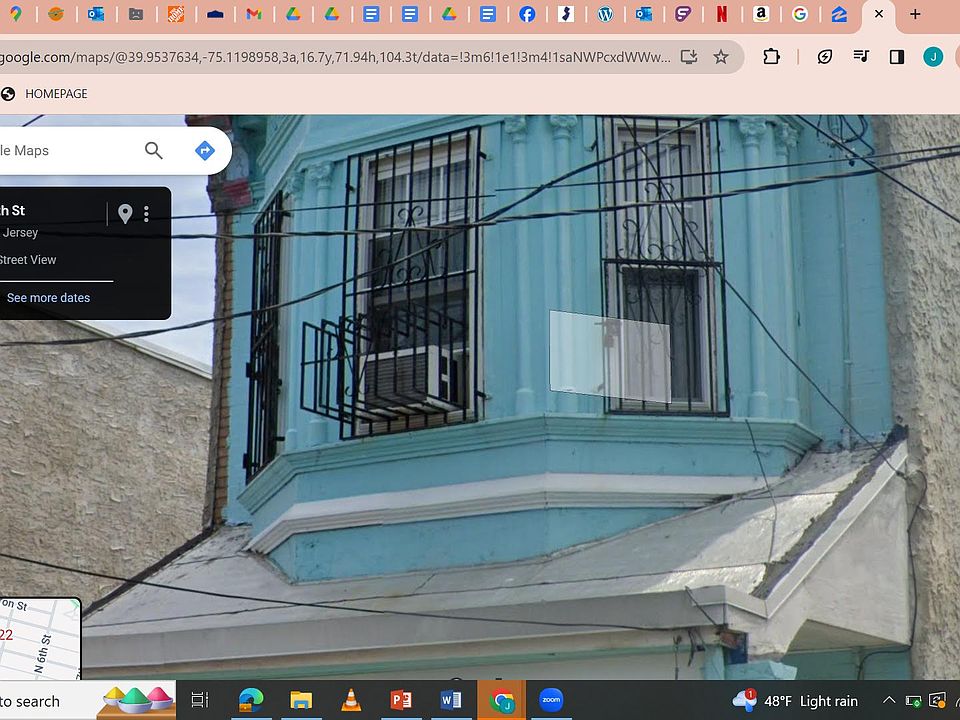Switch to the Home Depot tab
This screenshot has width=960, height=720.
pyautogui.click(x=176, y=13)
